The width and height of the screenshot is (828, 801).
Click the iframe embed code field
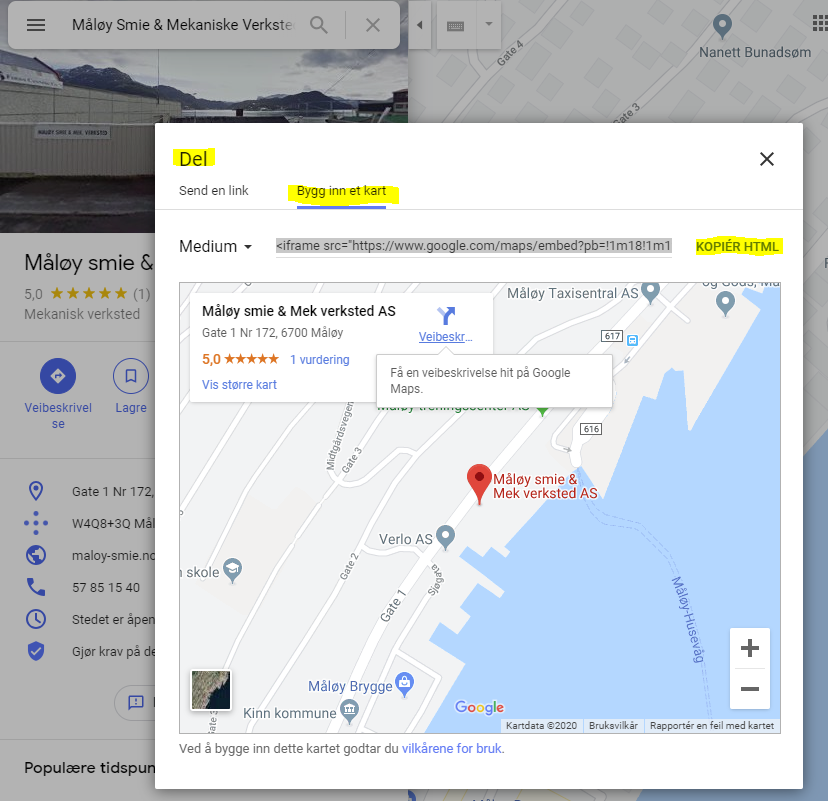(x=474, y=246)
